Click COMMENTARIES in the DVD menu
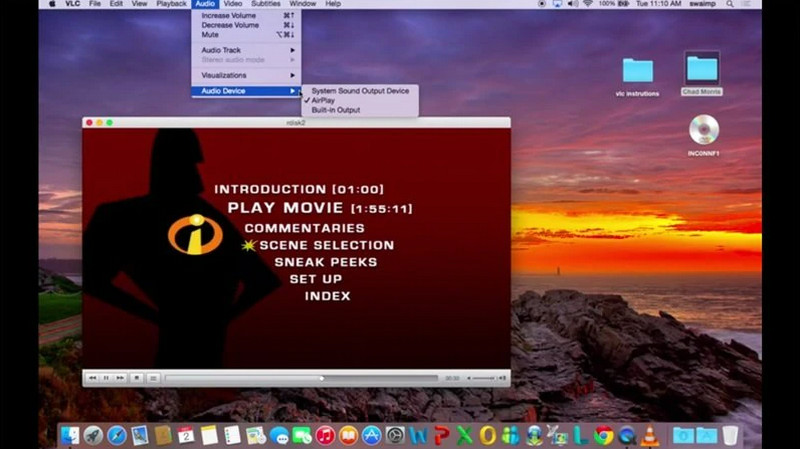The height and width of the screenshot is (449, 800). click(x=305, y=228)
